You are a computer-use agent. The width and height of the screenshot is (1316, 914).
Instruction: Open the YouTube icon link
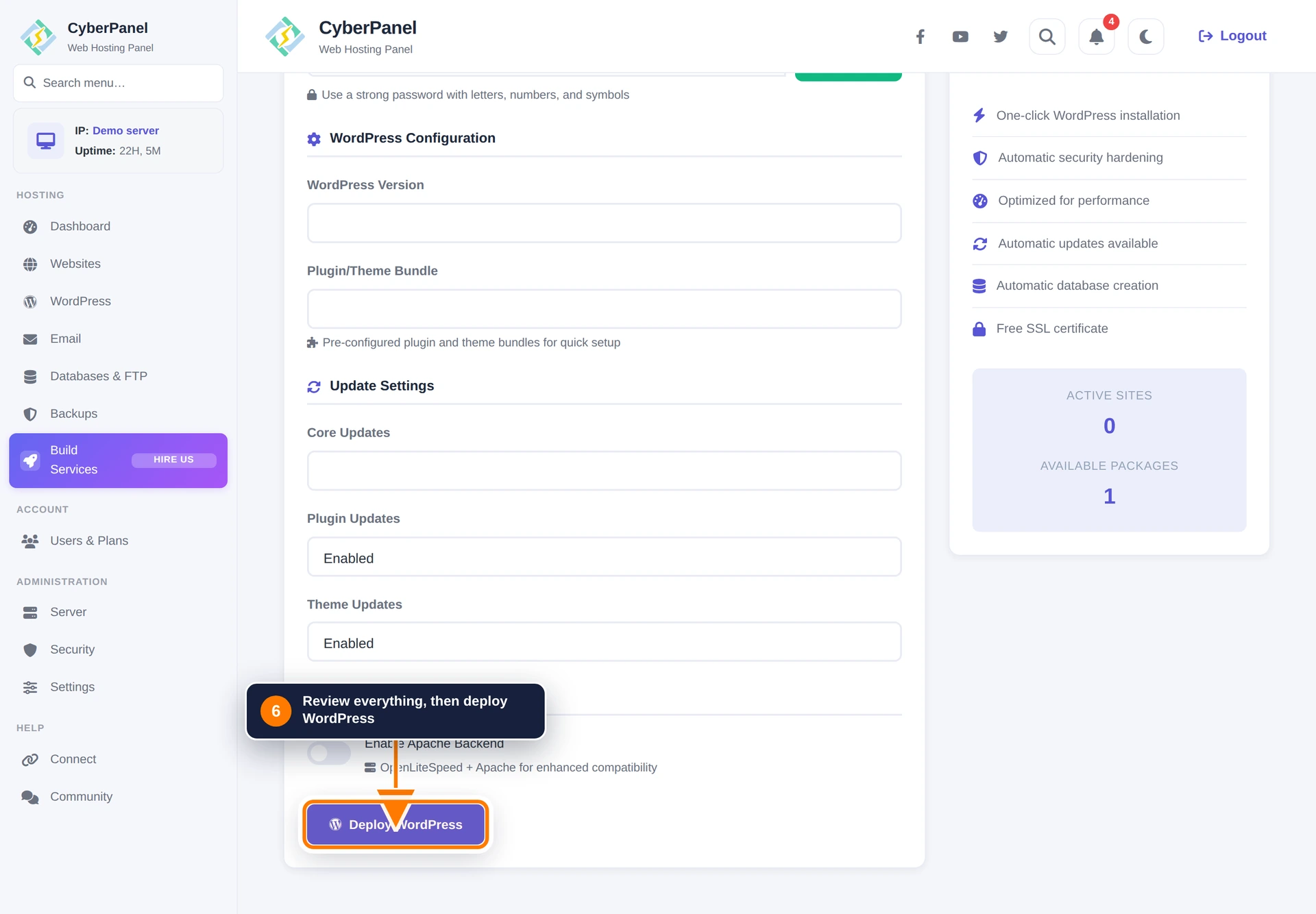(960, 36)
